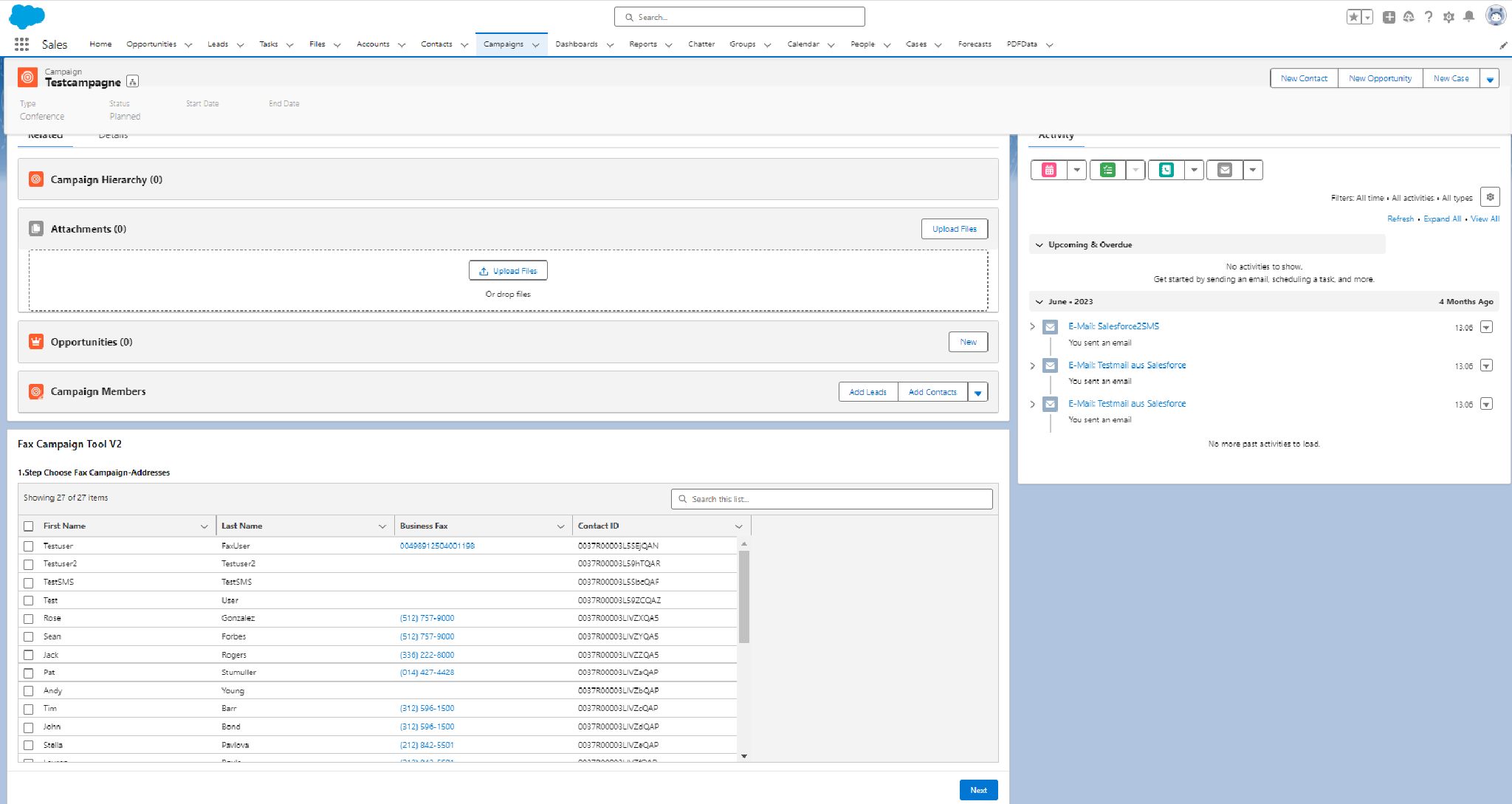Image resolution: width=1512 pixels, height=804 pixels.
Task: Select the Rose Gonzalez row checkbox
Action: (29, 619)
